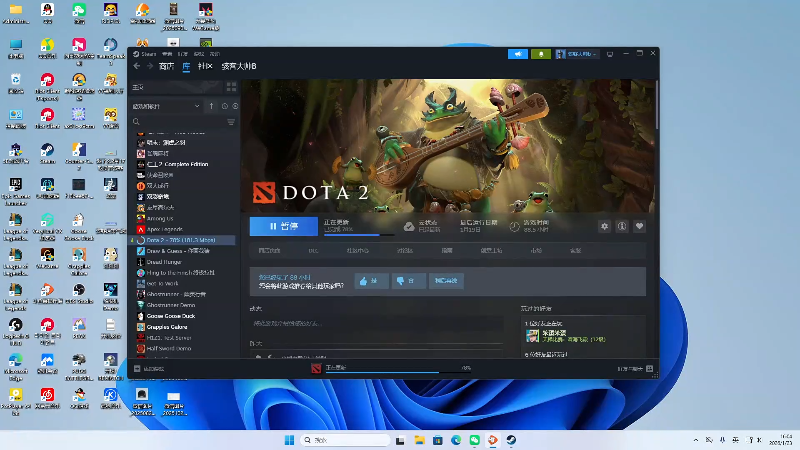
Task: Click the library search field
Action: (178, 122)
